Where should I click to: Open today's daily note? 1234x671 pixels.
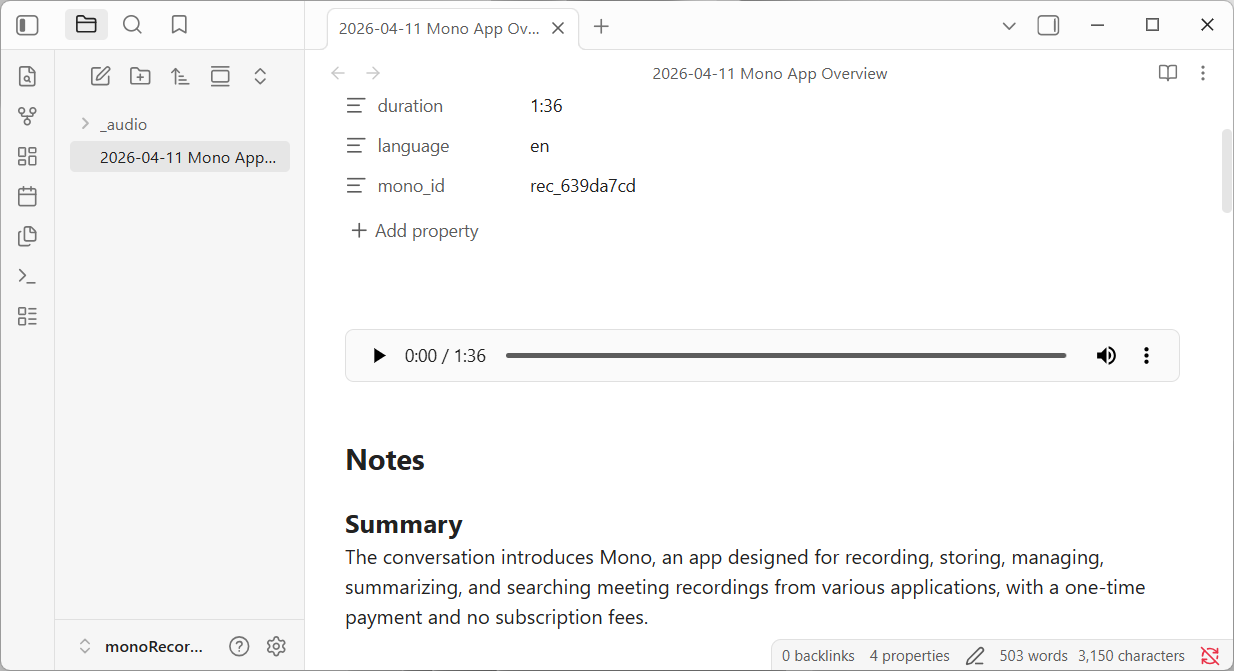(x=27, y=196)
